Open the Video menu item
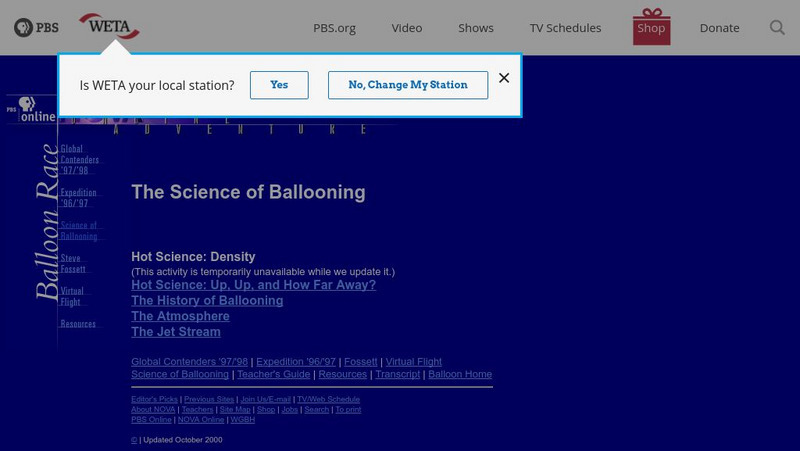This screenshot has width=800, height=451. coord(407,28)
